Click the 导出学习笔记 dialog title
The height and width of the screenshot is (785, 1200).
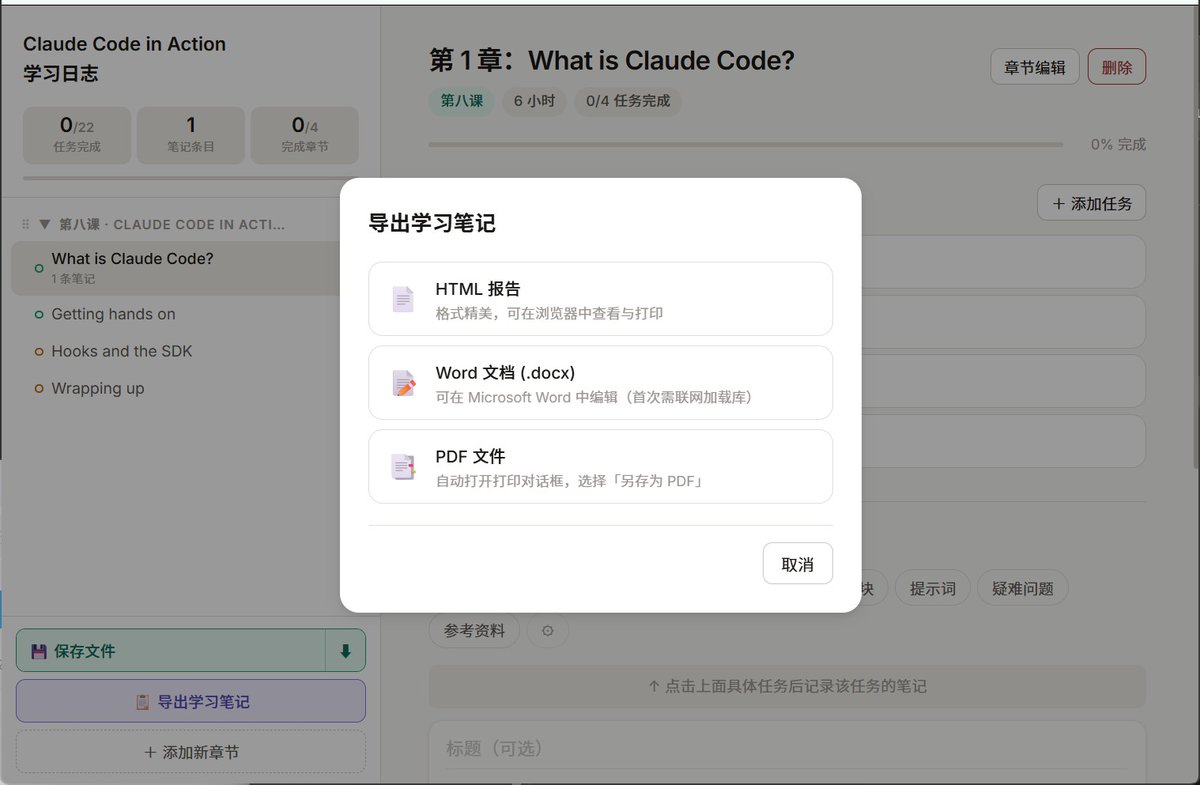(x=432, y=224)
